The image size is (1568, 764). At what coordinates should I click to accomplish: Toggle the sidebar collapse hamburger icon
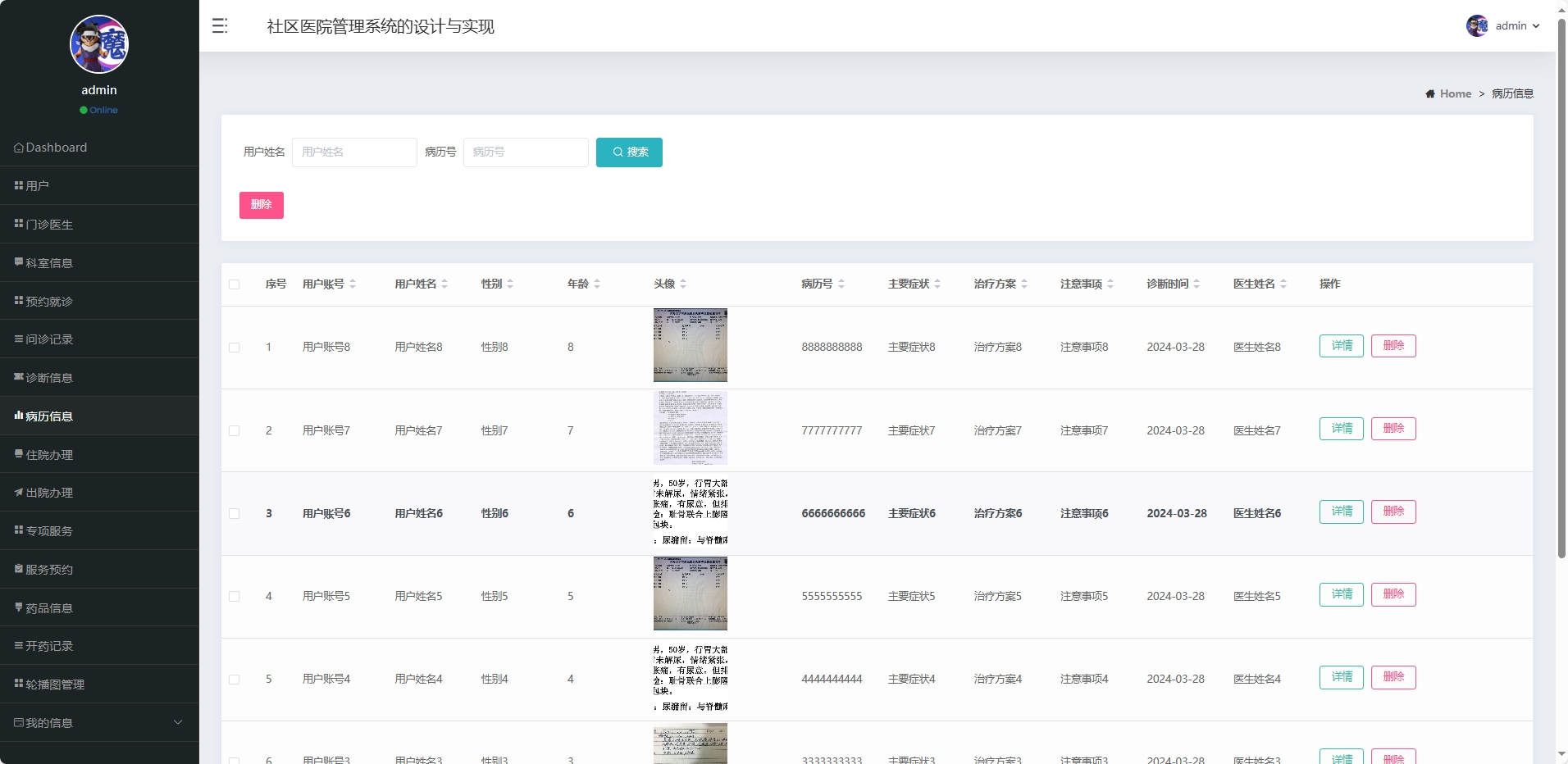[220, 26]
